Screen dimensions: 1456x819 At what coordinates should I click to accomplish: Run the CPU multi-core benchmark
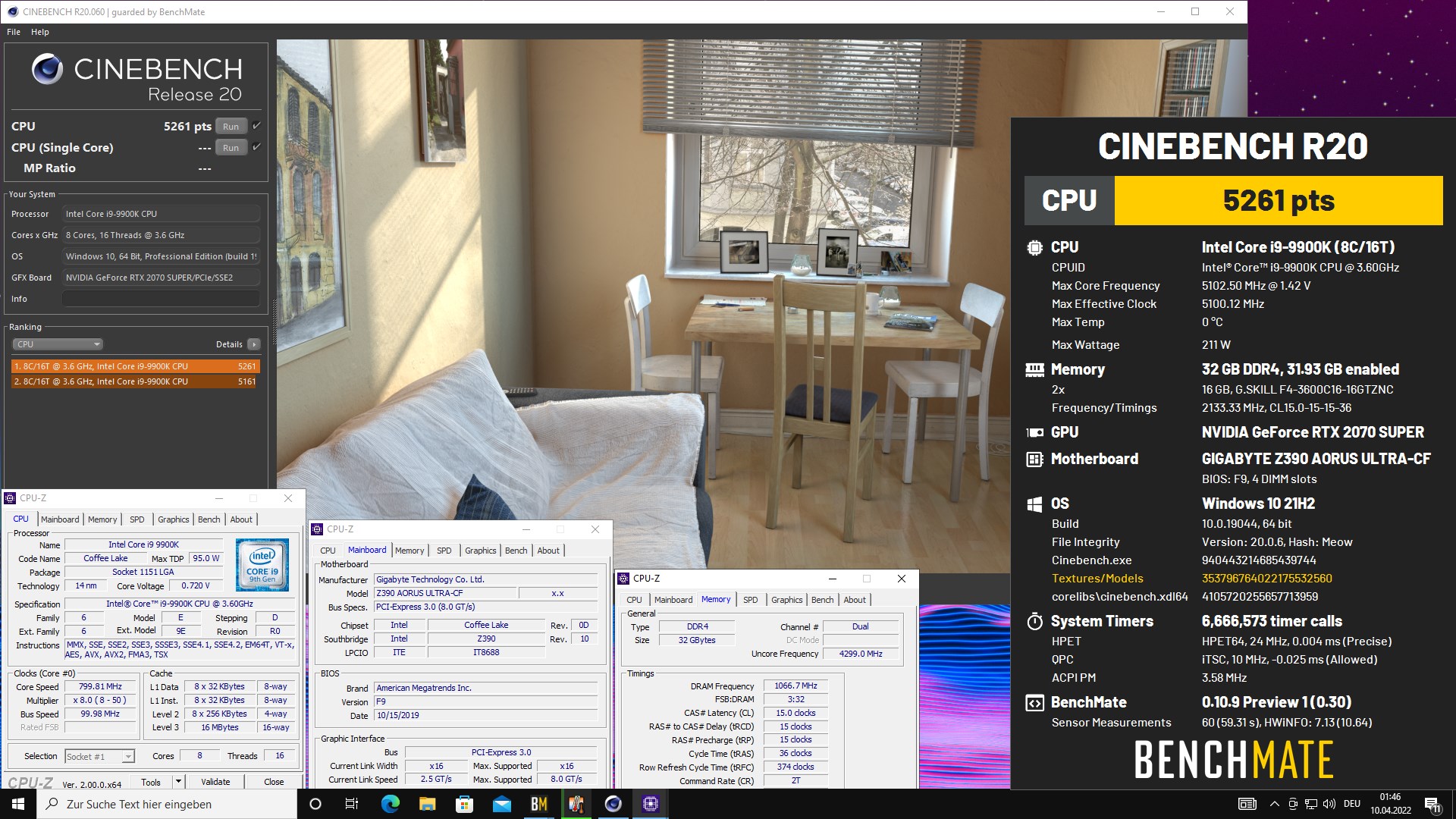(231, 127)
